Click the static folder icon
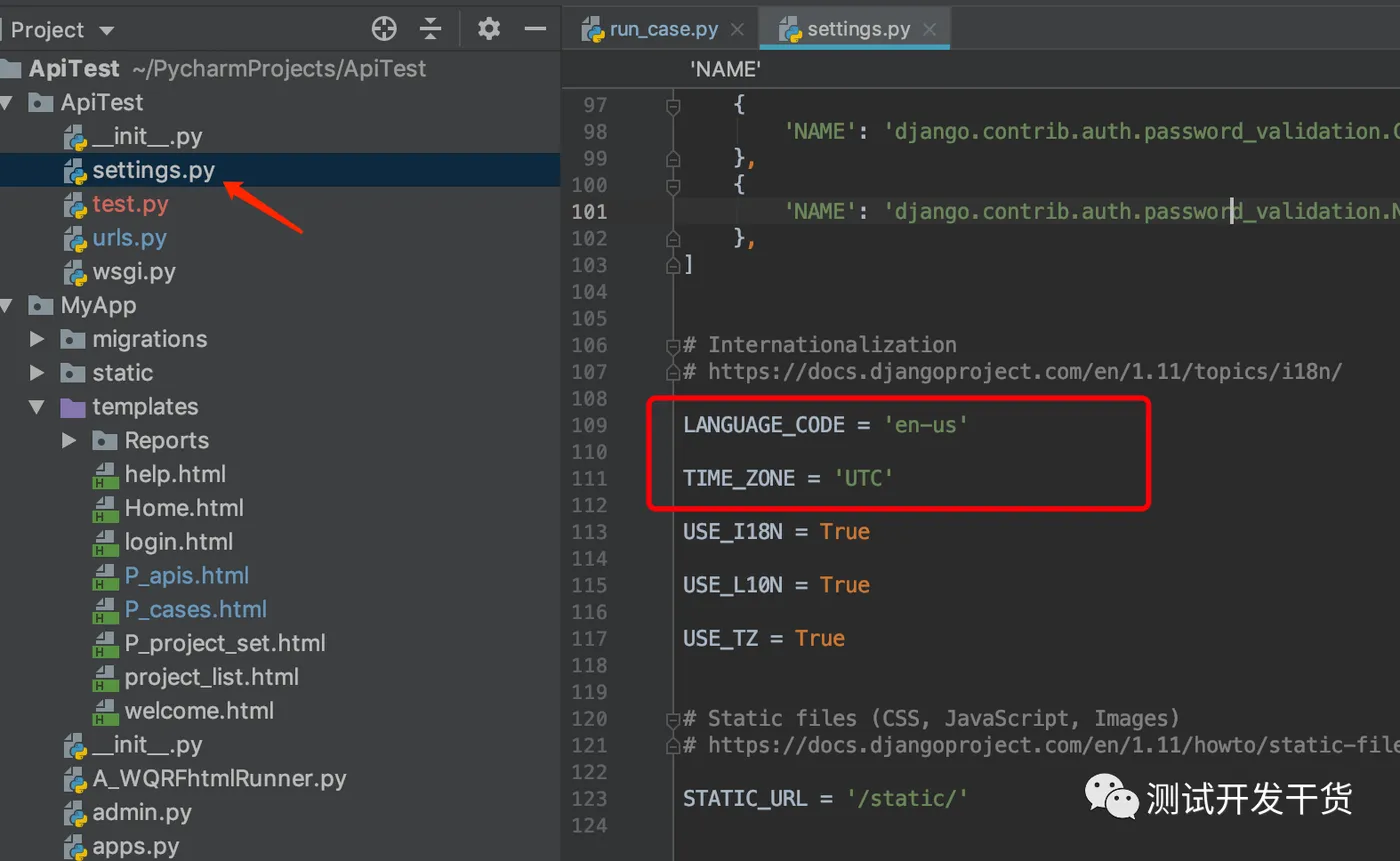1400x861 pixels. (73, 374)
